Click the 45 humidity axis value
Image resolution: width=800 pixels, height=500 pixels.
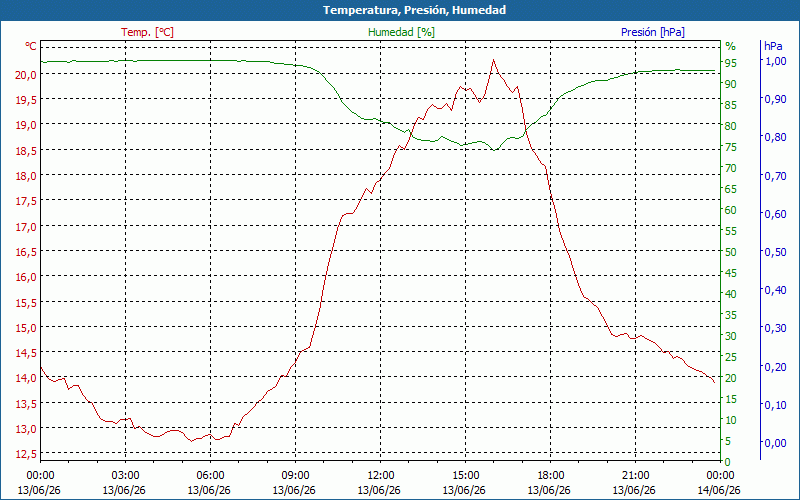point(731,273)
